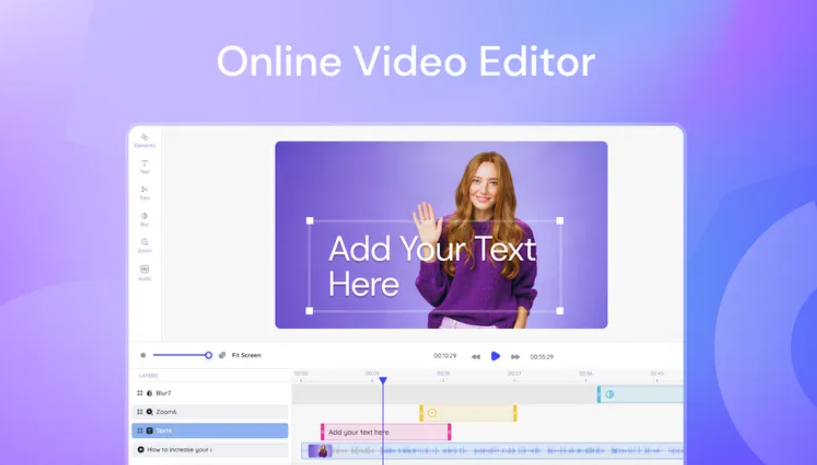Click the text type icon in Text4 row
817x465 pixels.
(150, 431)
